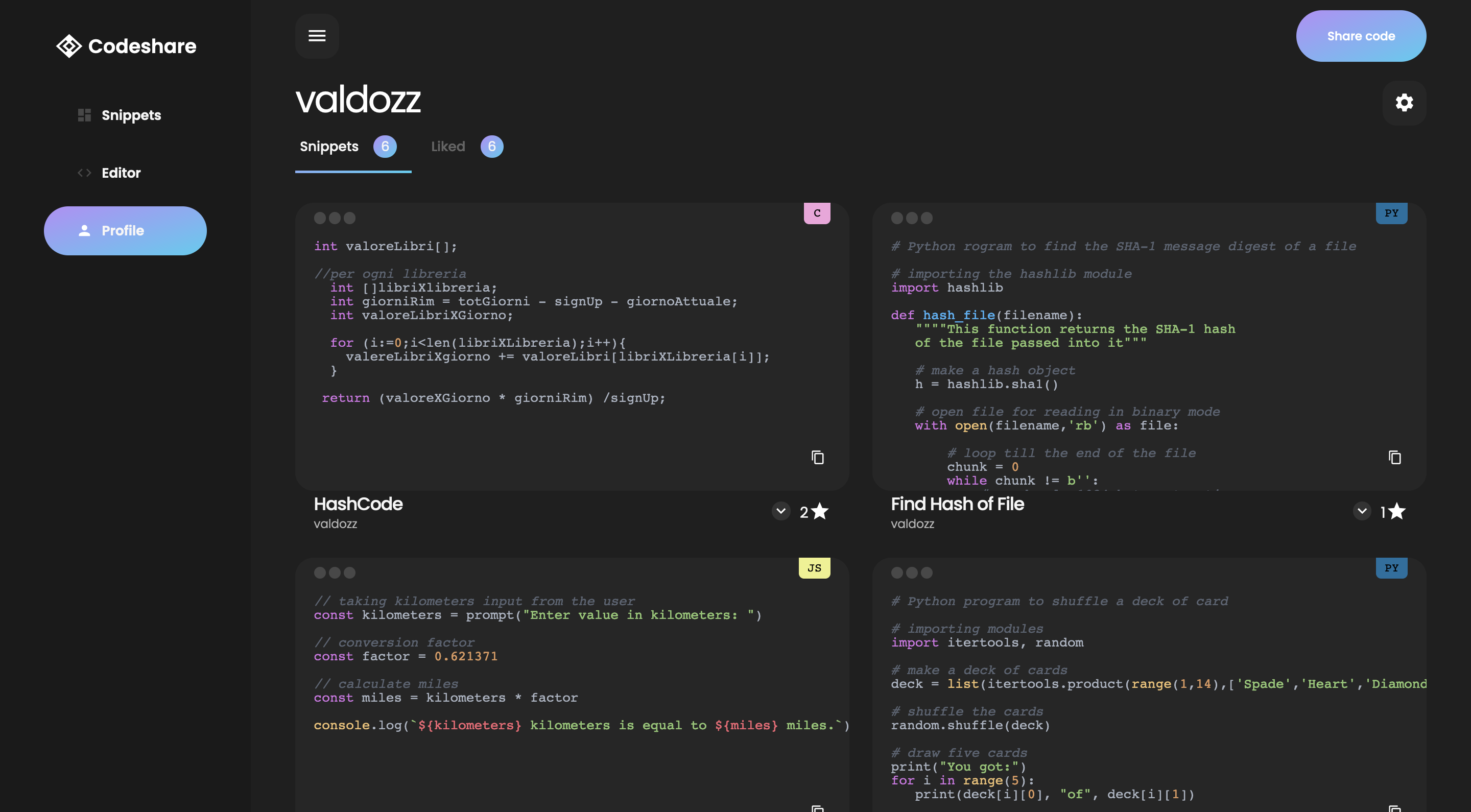This screenshot has height=812, width=1471.
Task: Open the Editor from the sidebar
Action: [x=121, y=173]
